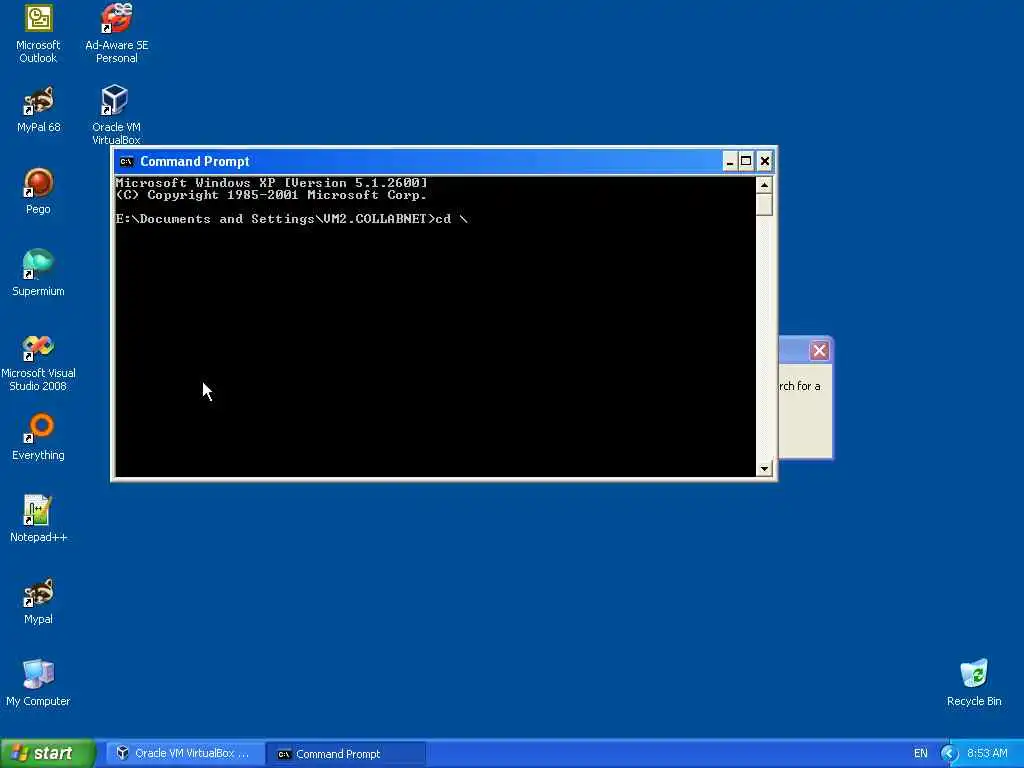Switch to Oracle VM VirtualBox taskbar button
This screenshot has height=768, width=1024.
184,753
